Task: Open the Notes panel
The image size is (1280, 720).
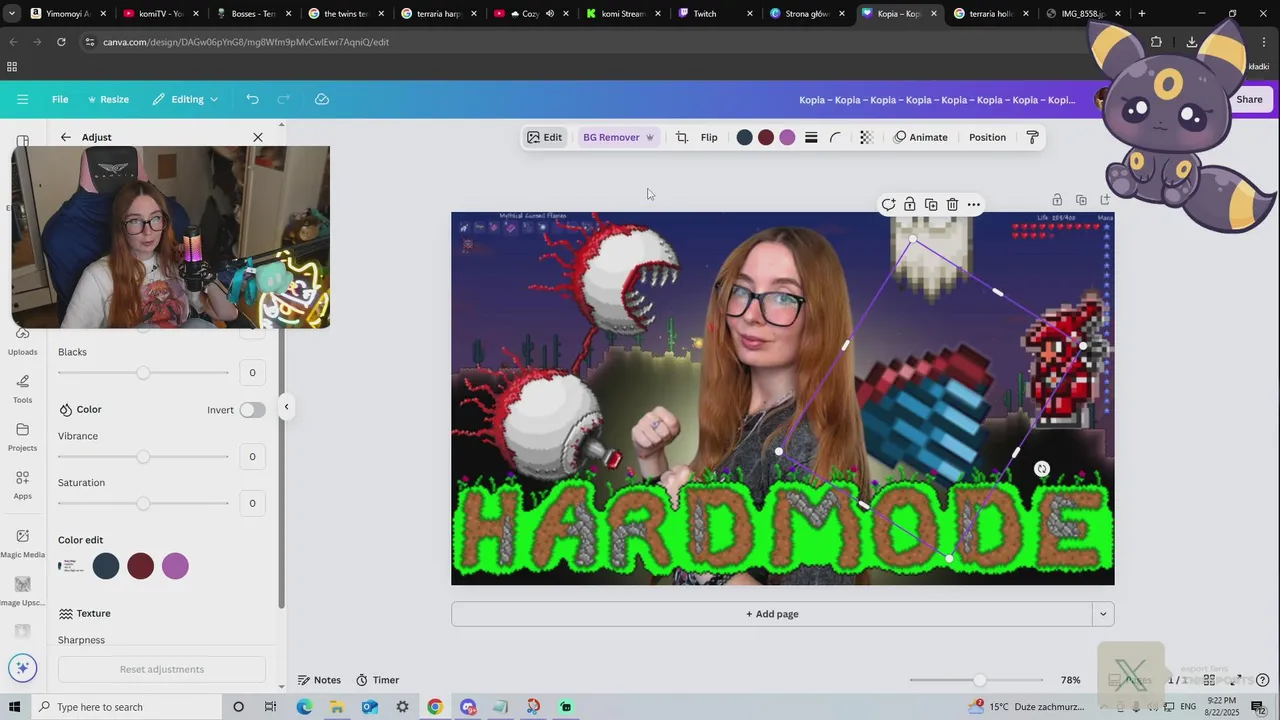Action: 319,680
